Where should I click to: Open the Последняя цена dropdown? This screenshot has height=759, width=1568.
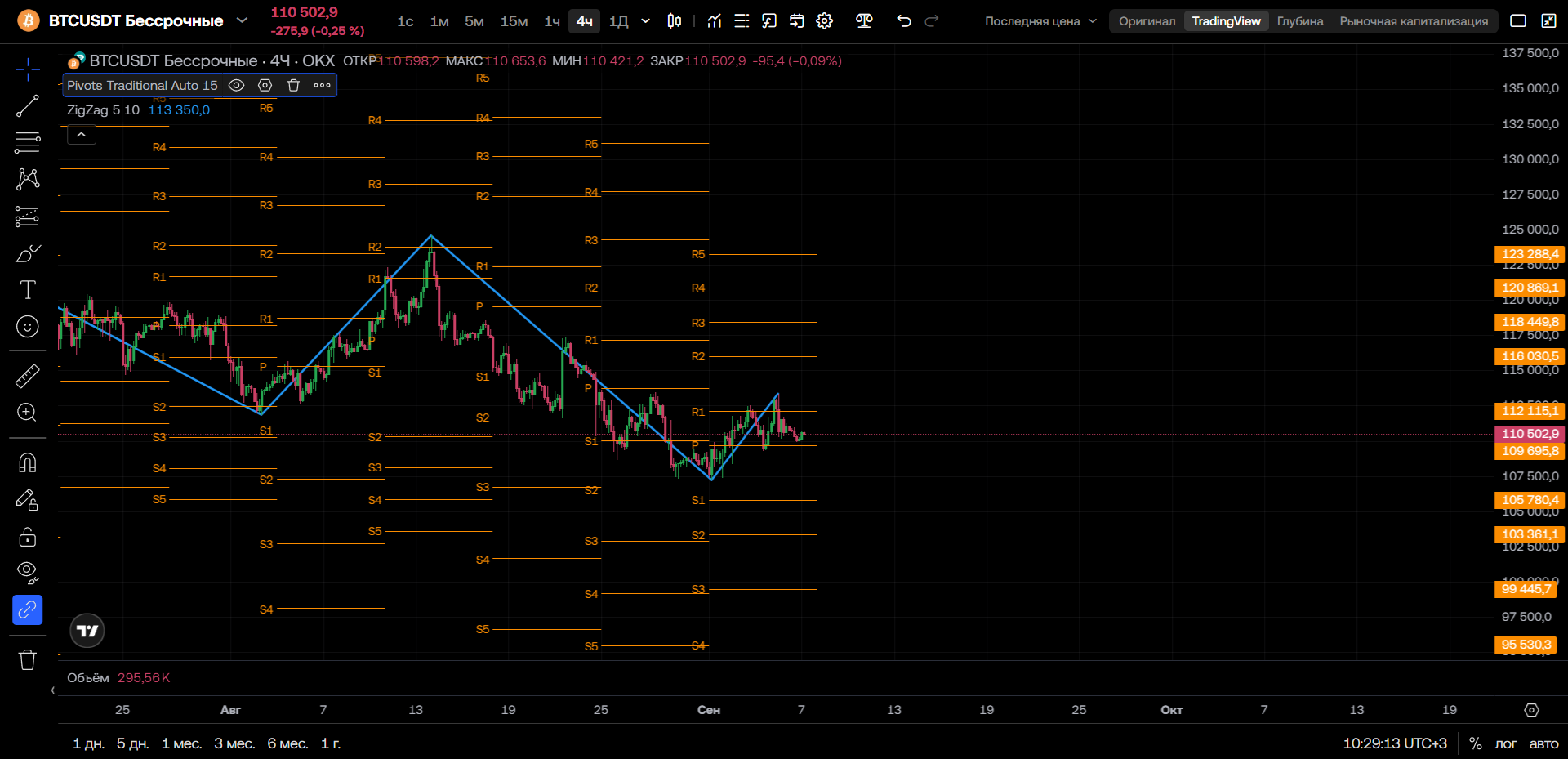click(1040, 21)
